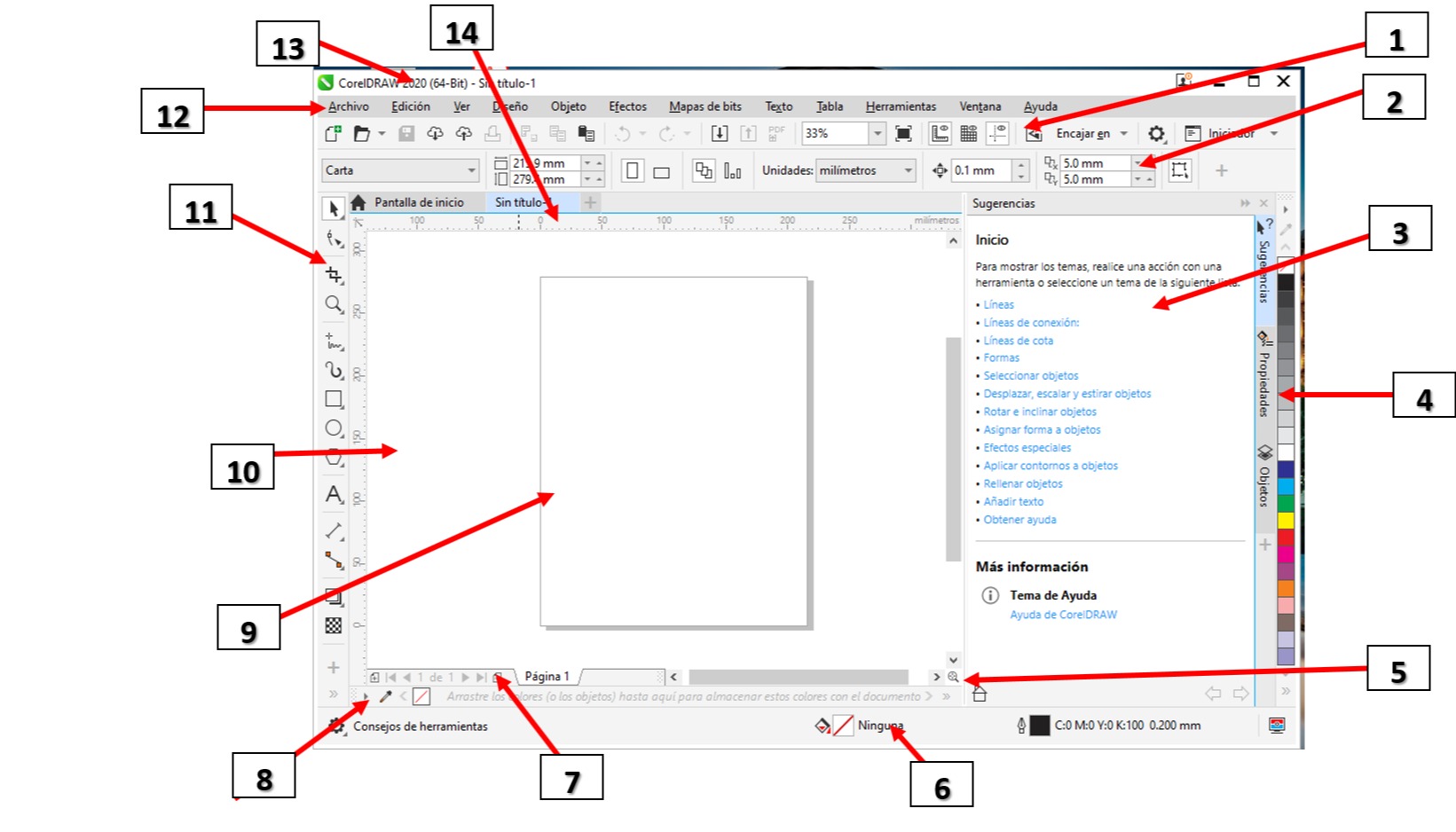Open the Objetos docker tab

1264,477
